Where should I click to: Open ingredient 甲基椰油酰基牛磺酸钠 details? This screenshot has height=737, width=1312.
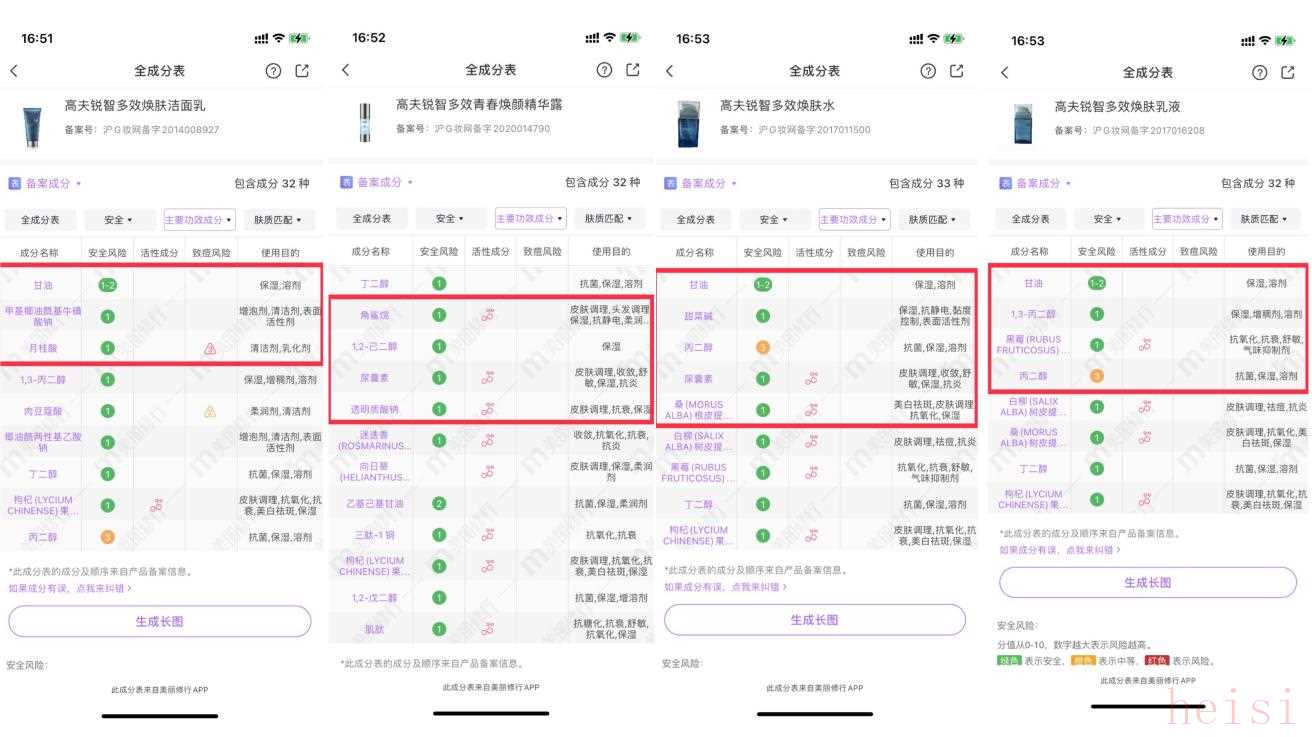(43, 317)
